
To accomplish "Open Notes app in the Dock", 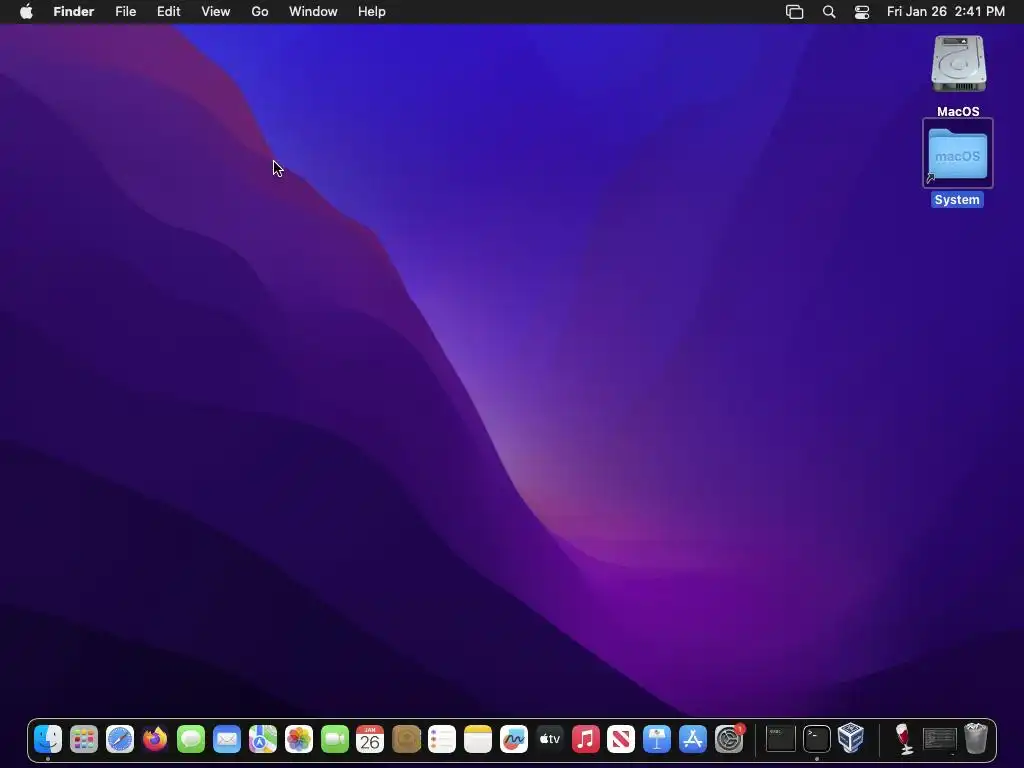I will [x=477, y=739].
